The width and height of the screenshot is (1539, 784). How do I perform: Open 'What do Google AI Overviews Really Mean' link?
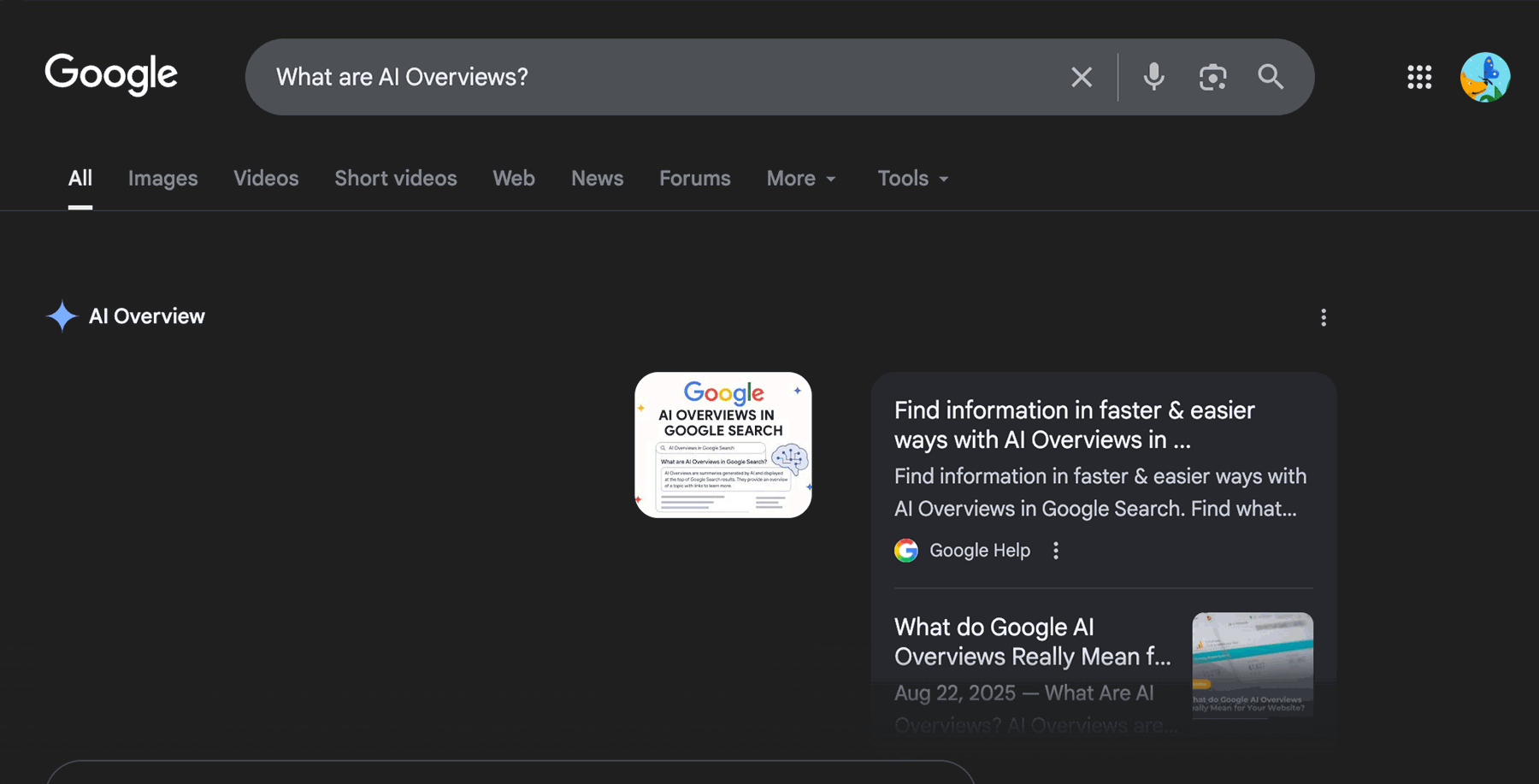tap(1032, 642)
